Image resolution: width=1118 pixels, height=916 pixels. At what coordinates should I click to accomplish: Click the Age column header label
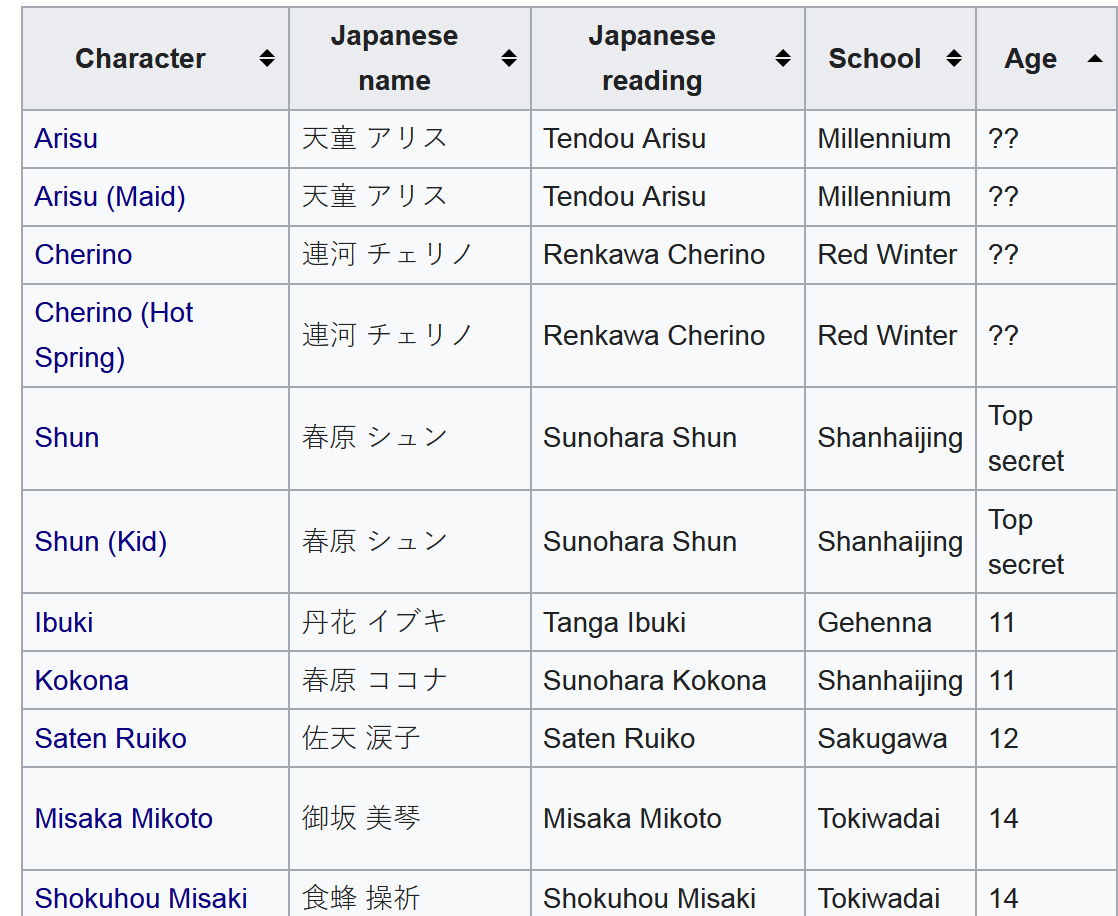(1030, 59)
